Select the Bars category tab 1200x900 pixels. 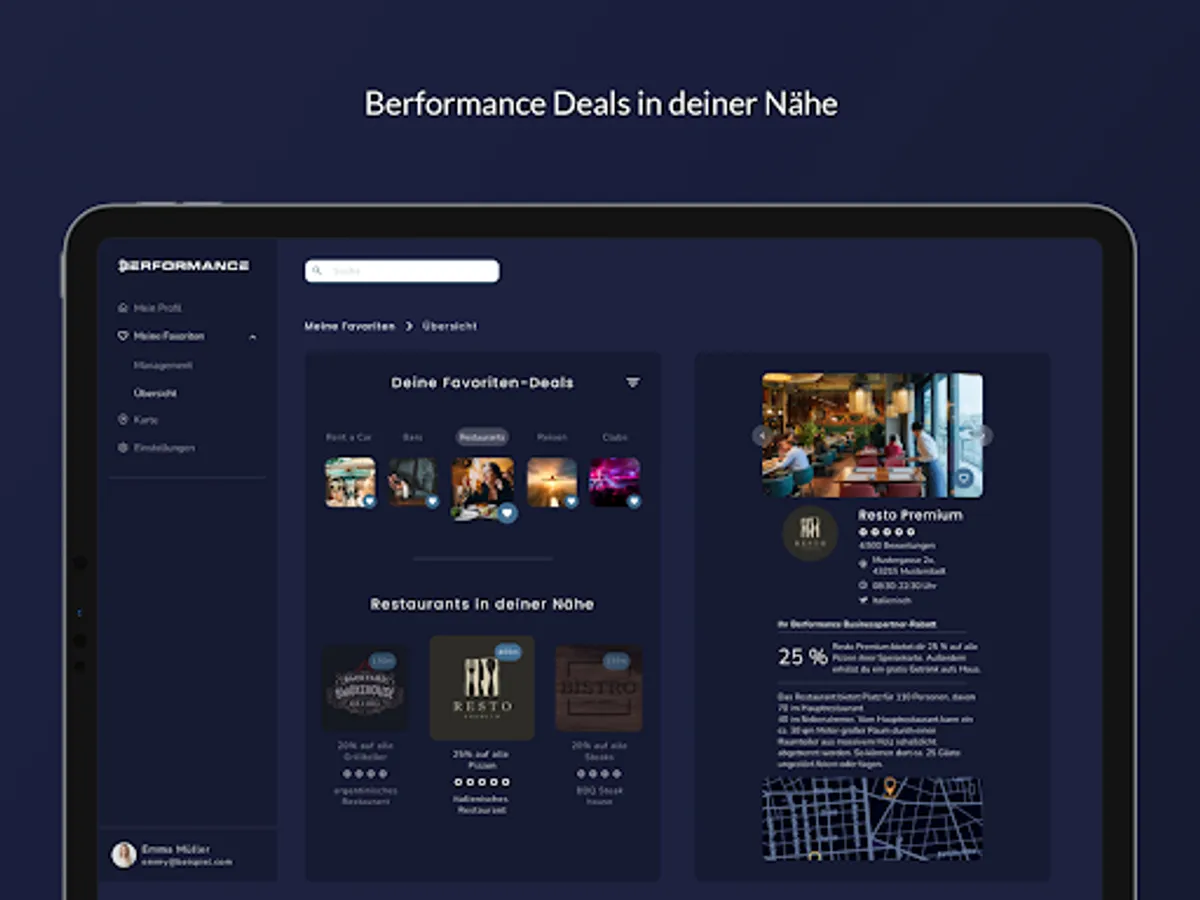click(x=413, y=437)
